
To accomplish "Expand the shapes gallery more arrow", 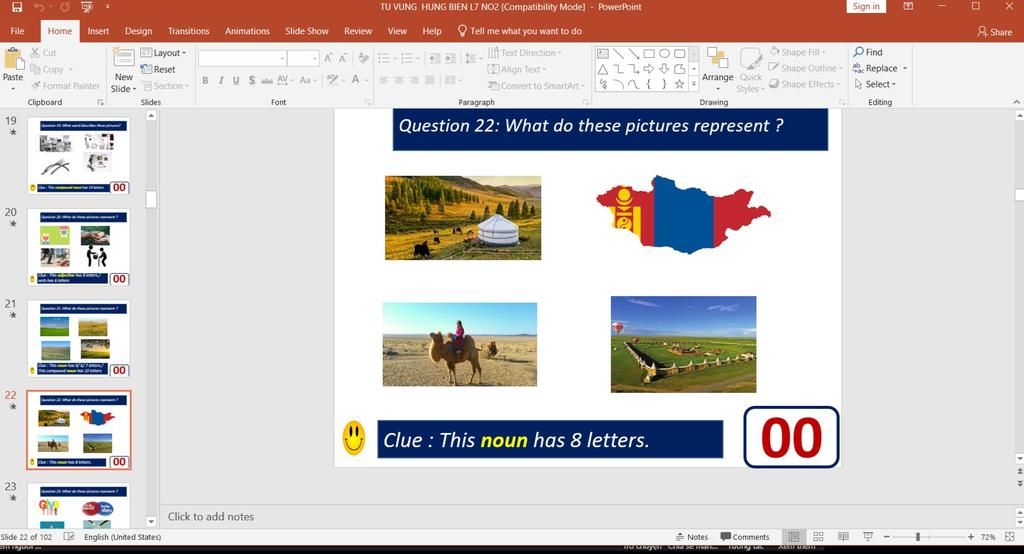I will [694, 84].
